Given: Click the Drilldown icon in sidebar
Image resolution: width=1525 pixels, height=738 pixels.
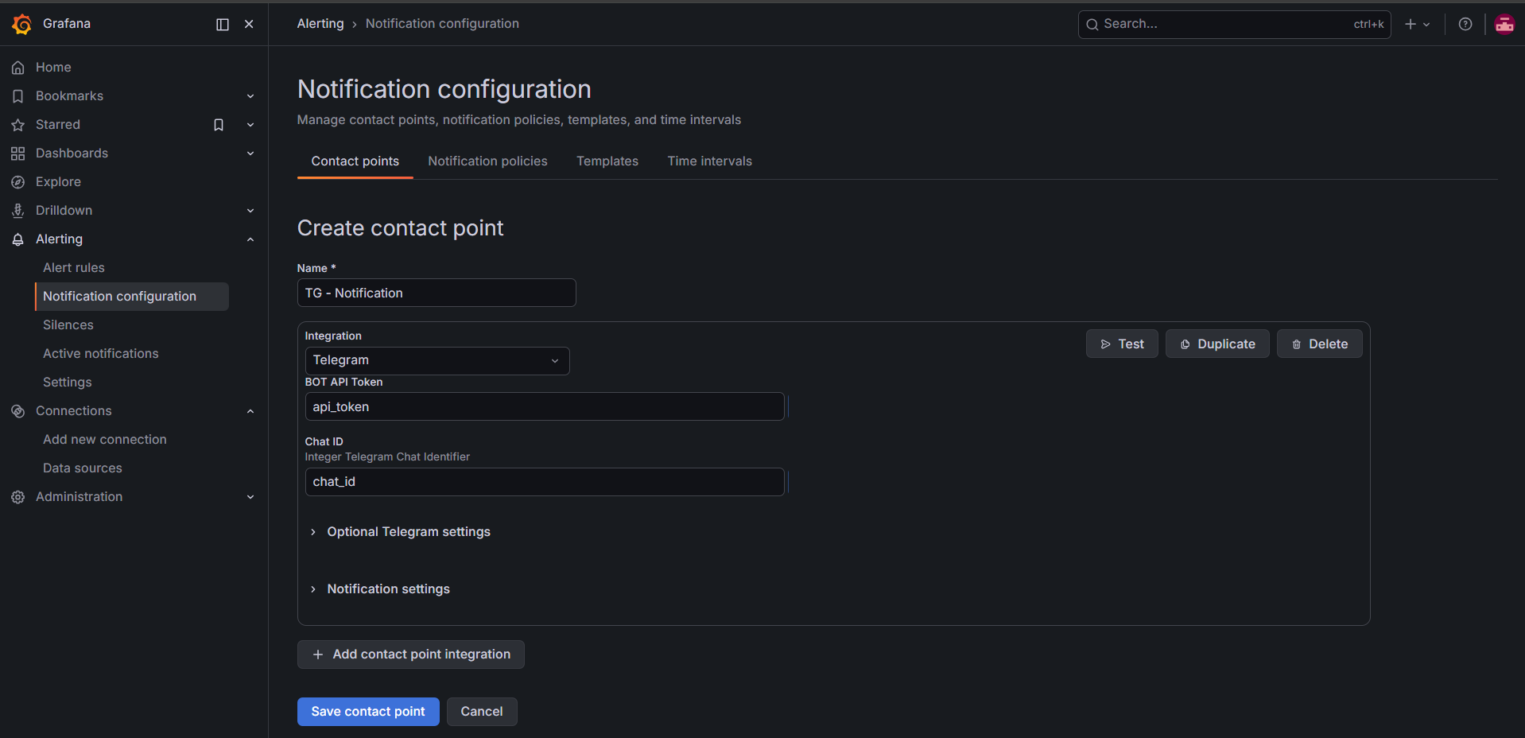Looking at the screenshot, I should [x=17, y=211].
